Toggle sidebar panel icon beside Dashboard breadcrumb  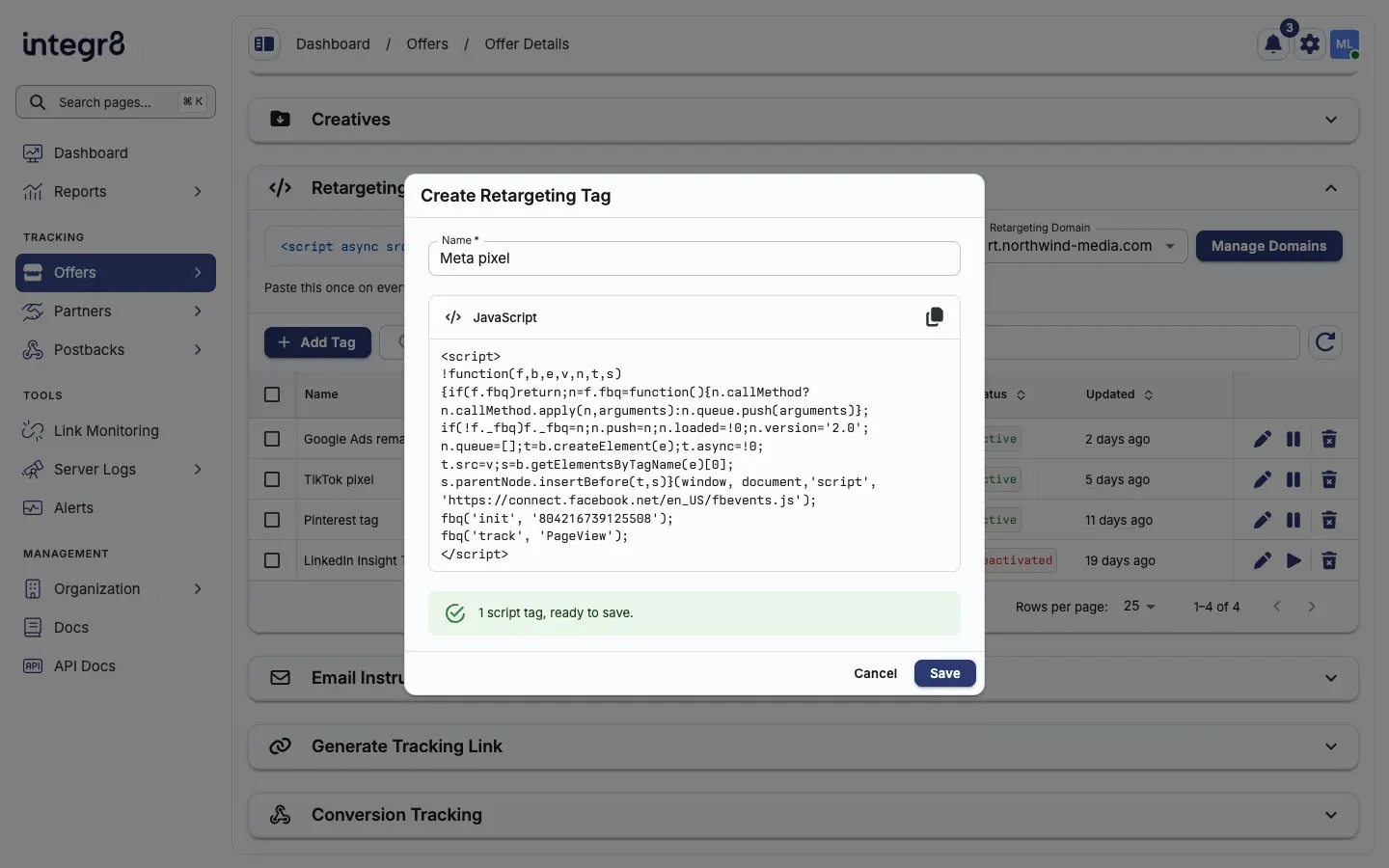(264, 44)
